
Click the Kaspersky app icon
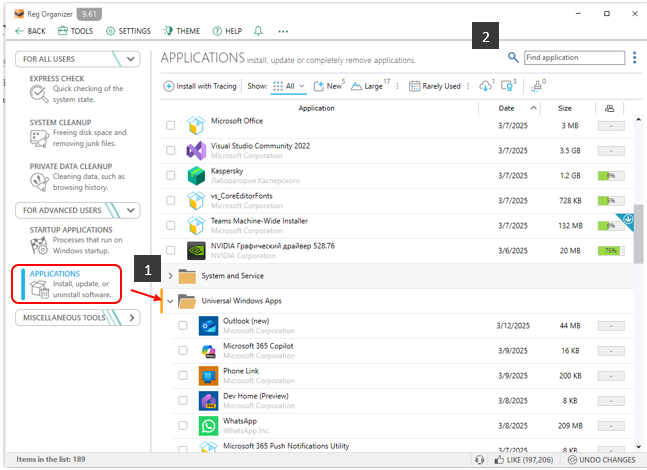point(196,175)
